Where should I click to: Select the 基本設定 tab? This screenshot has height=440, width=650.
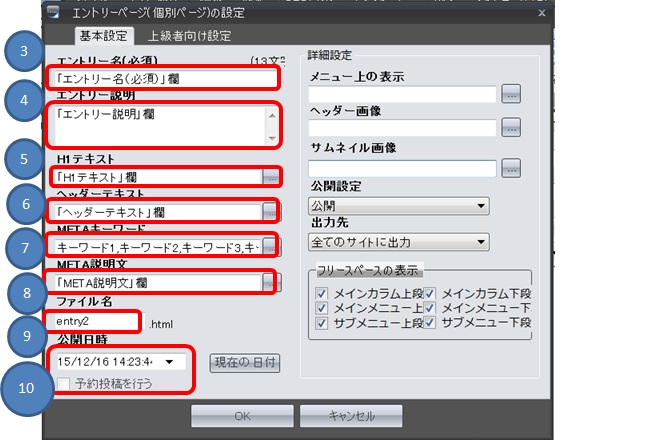click(x=103, y=37)
